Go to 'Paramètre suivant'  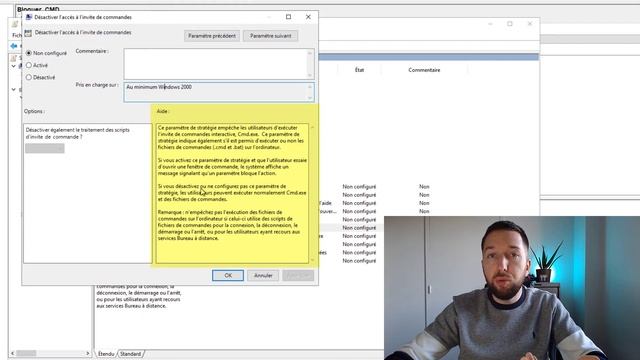(x=271, y=36)
